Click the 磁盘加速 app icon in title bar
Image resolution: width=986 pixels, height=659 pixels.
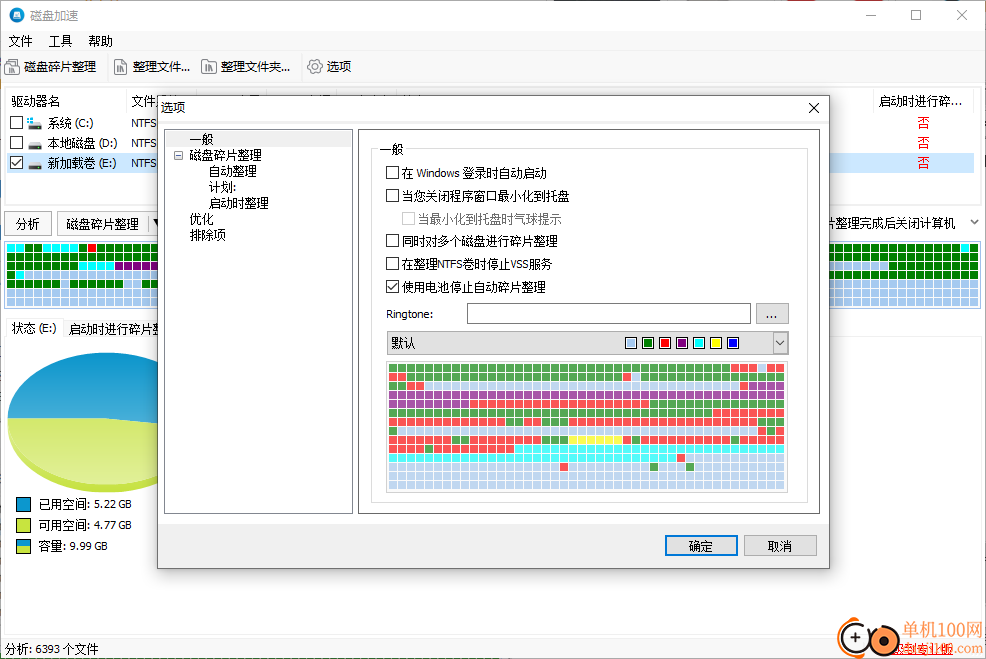[16, 15]
